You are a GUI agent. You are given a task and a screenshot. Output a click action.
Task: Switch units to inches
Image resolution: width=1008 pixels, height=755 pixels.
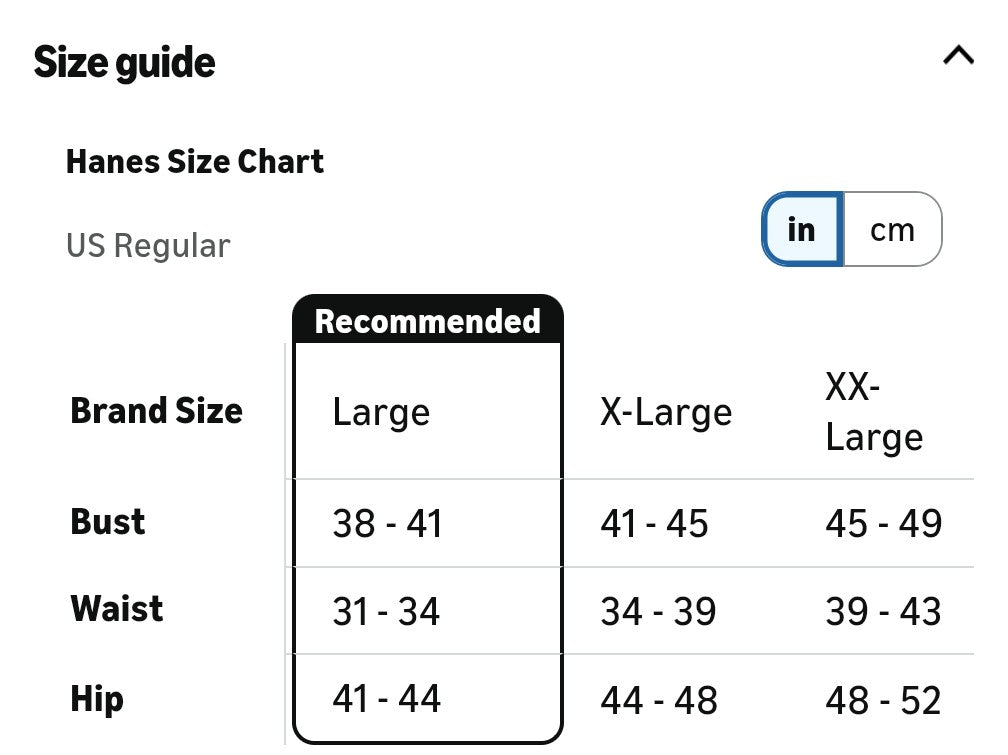pos(802,230)
